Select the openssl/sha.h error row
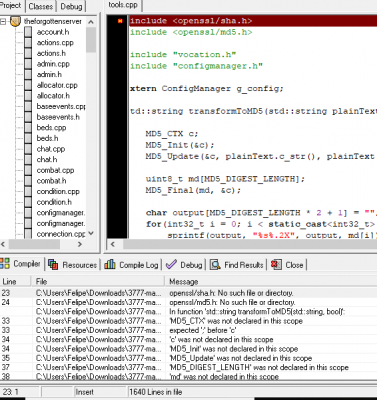 188,293
